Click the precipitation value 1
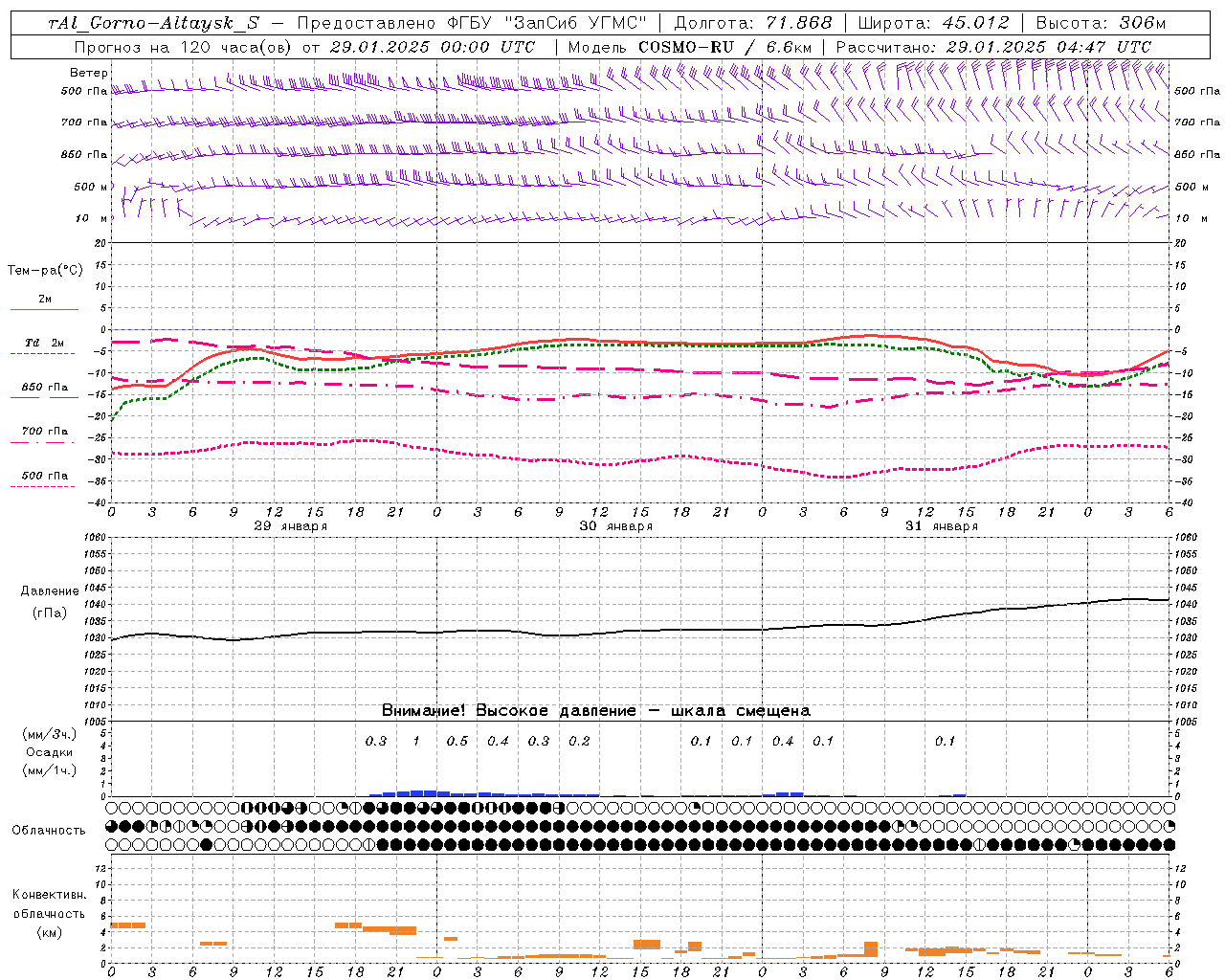 (416, 741)
